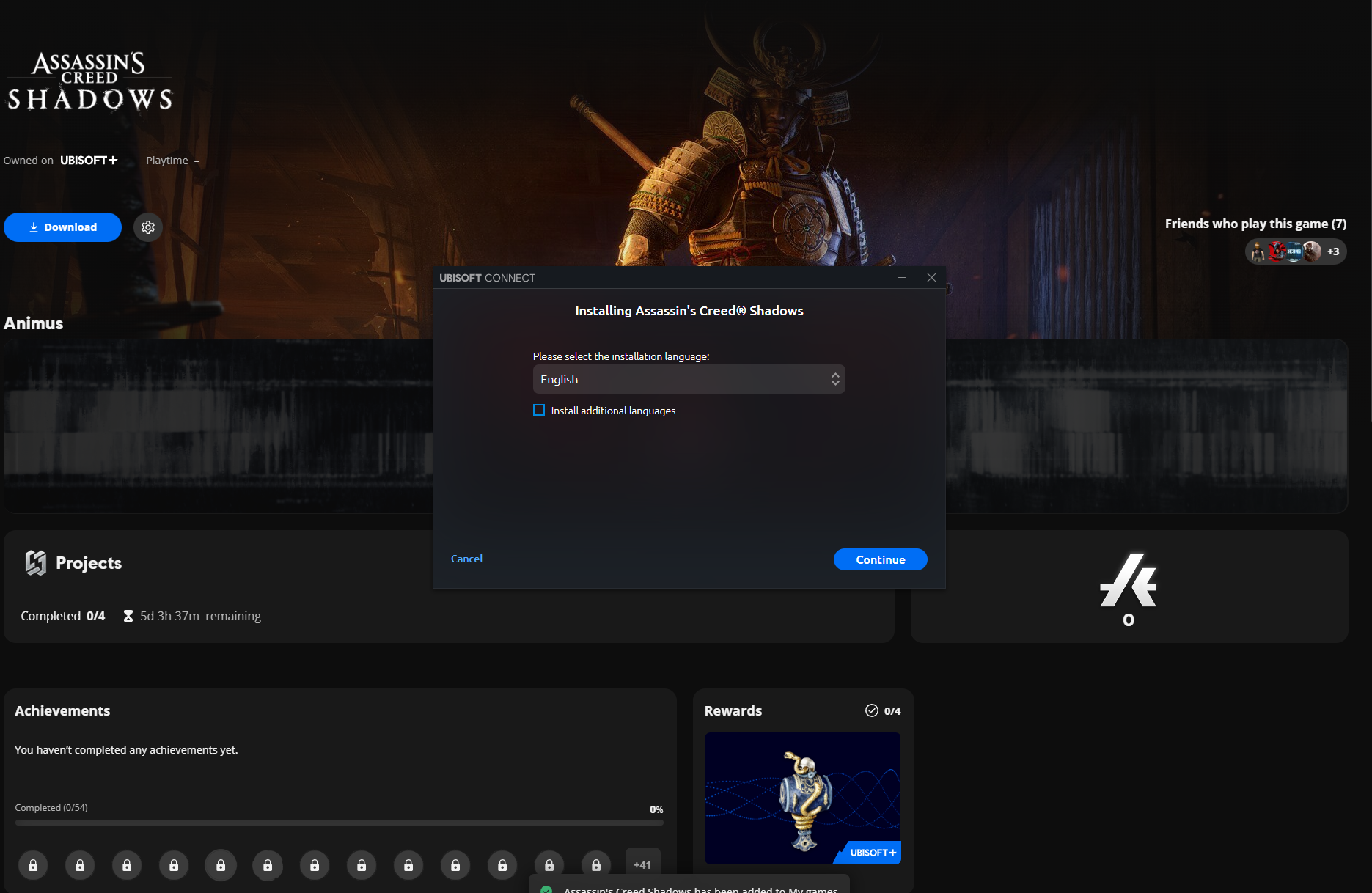Open the red hooded assassin friend avatar
Viewport: 1372px width, 893px height.
[x=1277, y=251]
